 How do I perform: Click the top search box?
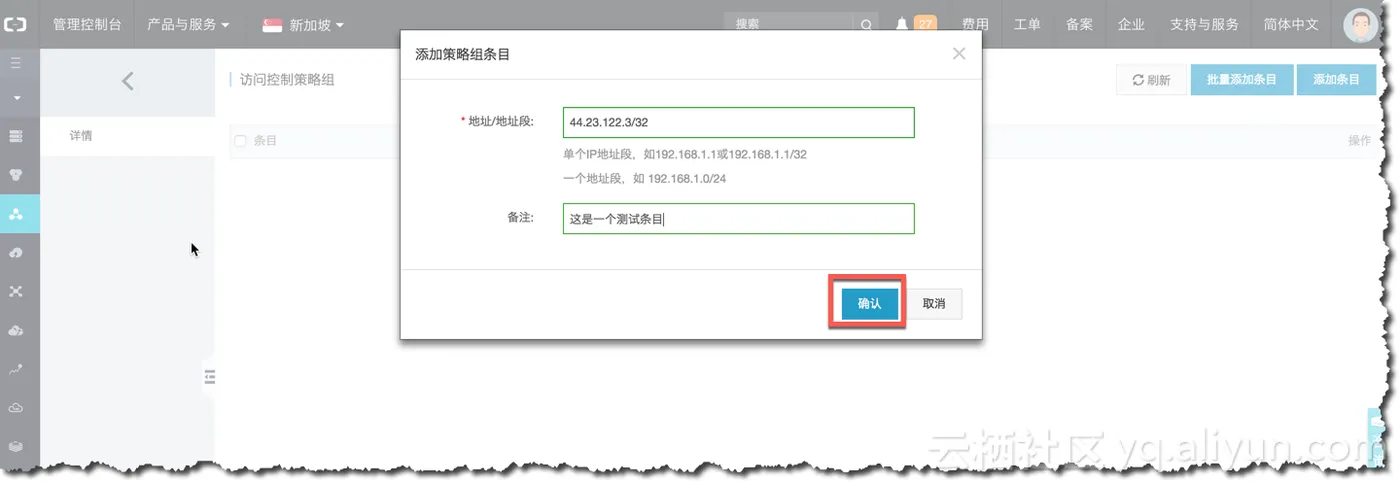coord(790,25)
